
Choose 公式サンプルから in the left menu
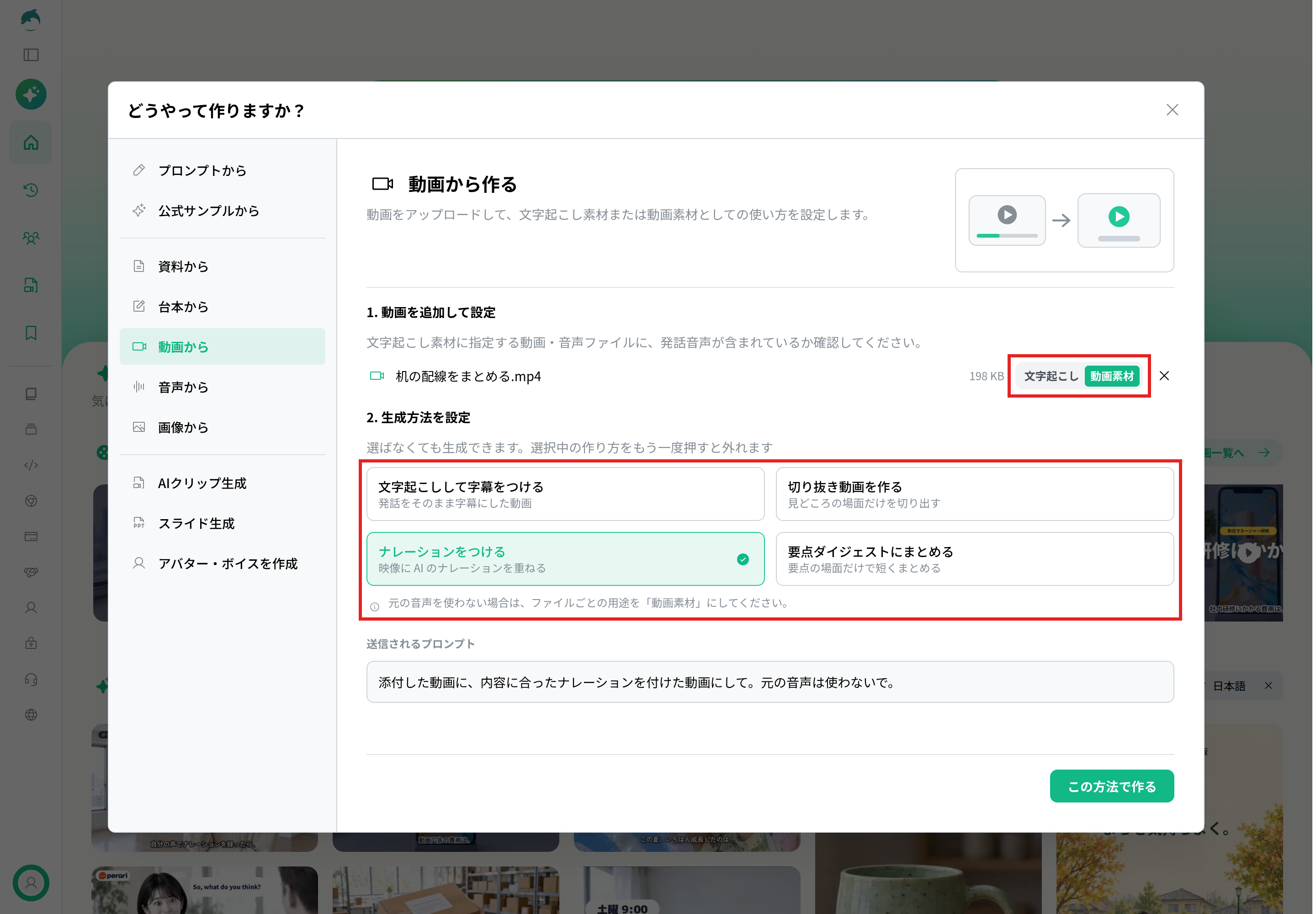(222, 211)
